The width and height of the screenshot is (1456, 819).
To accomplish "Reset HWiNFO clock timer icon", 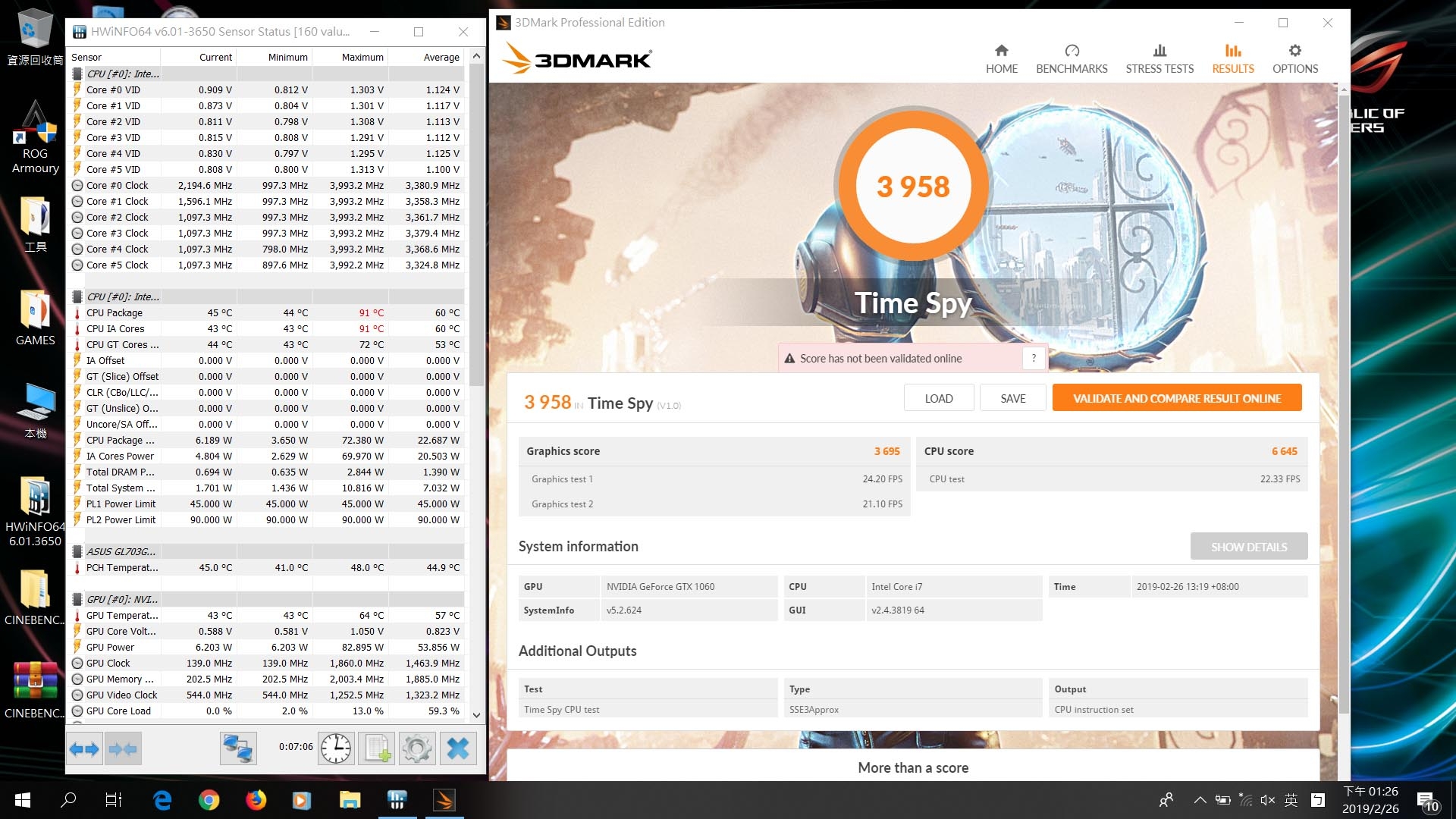I will 336,749.
